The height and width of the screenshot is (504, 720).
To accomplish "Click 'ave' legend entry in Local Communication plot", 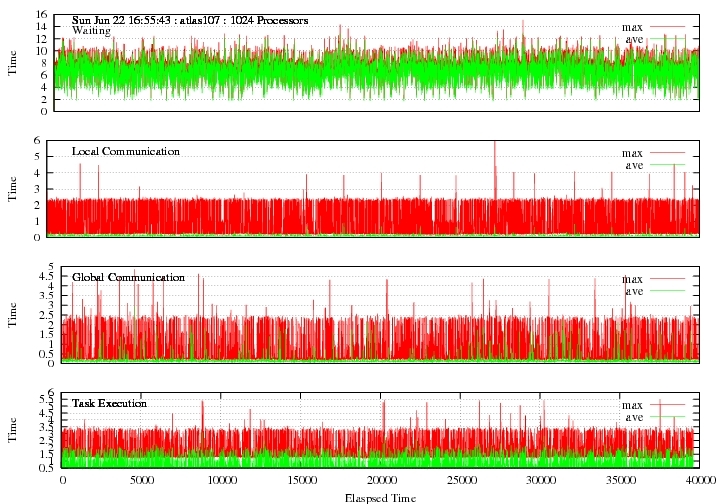I will tap(634, 165).
